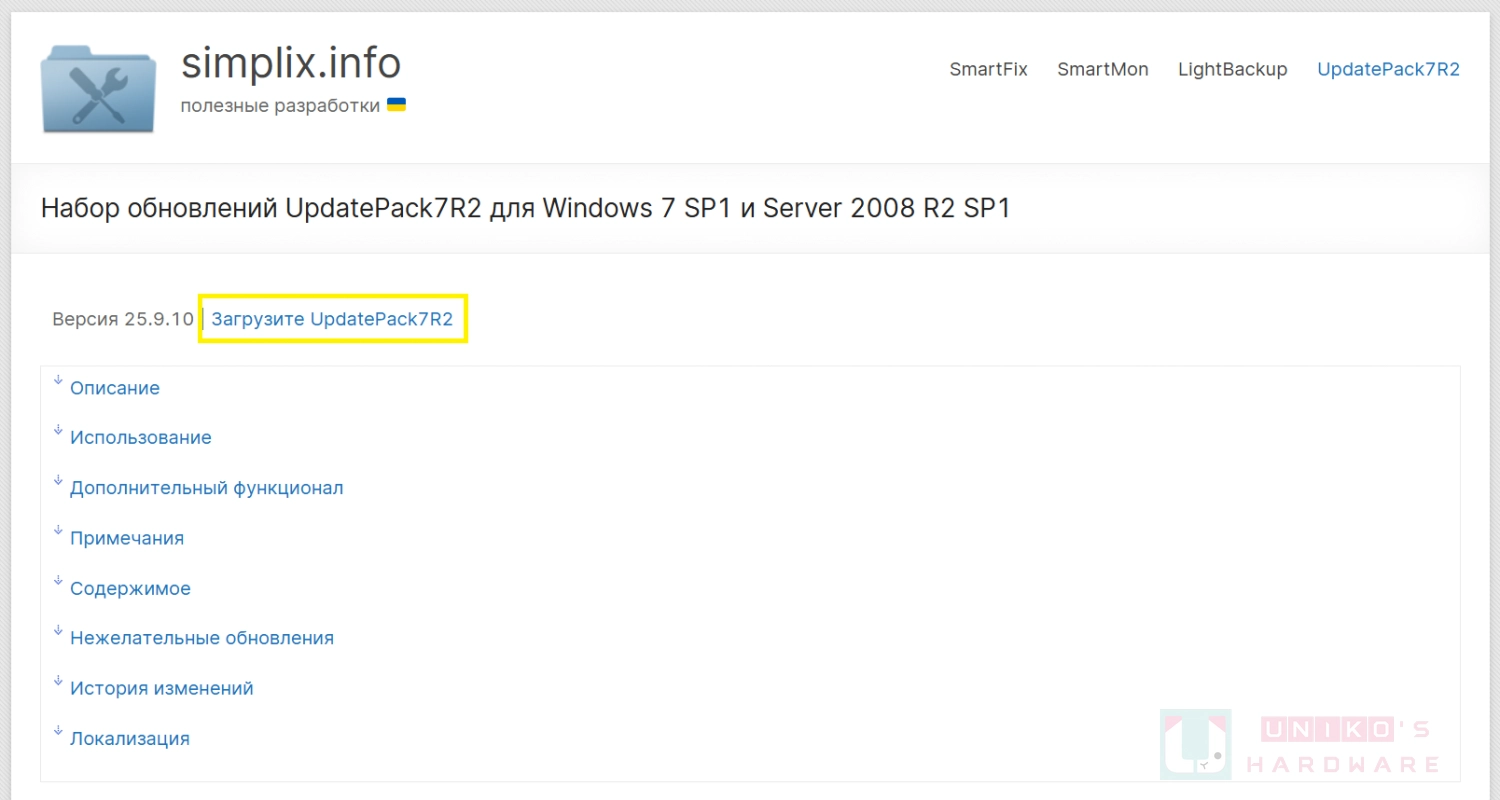
Task: Open the LightBackup navigation link
Action: point(1232,69)
